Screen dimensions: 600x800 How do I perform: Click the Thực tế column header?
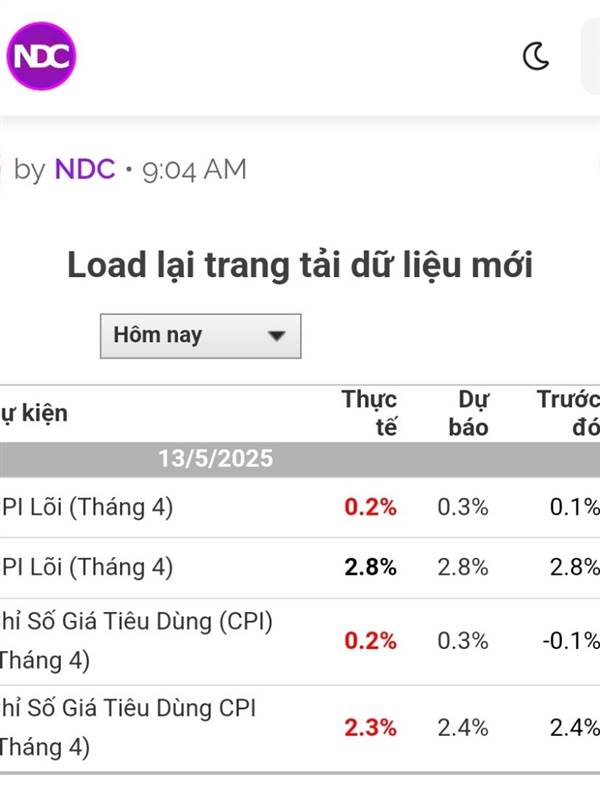coord(369,413)
